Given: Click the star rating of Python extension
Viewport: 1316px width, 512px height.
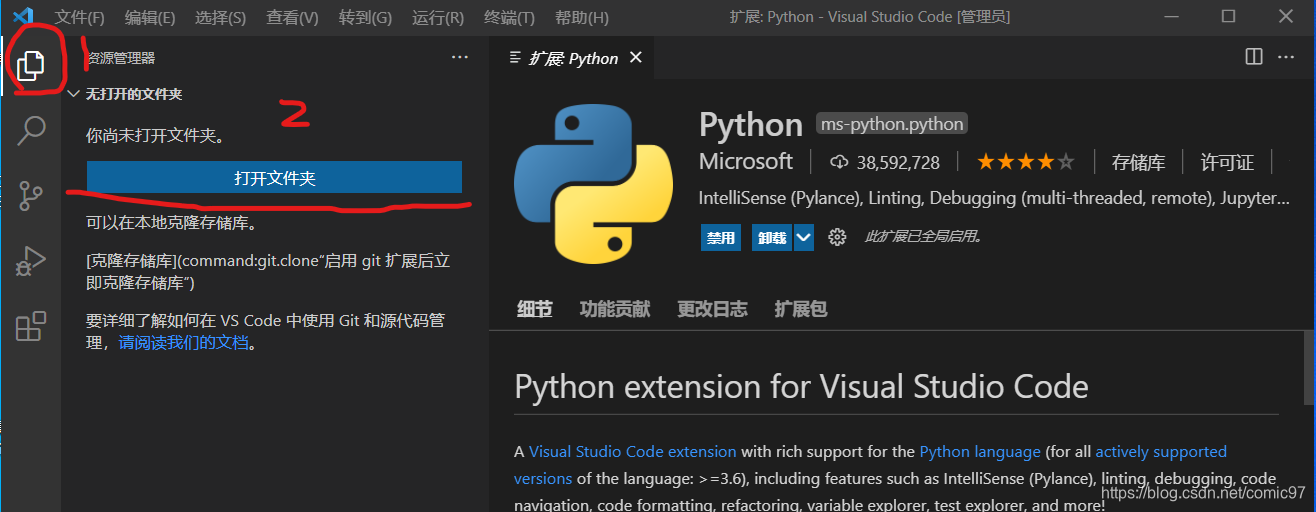Looking at the screenshot, I should 1026,161.
